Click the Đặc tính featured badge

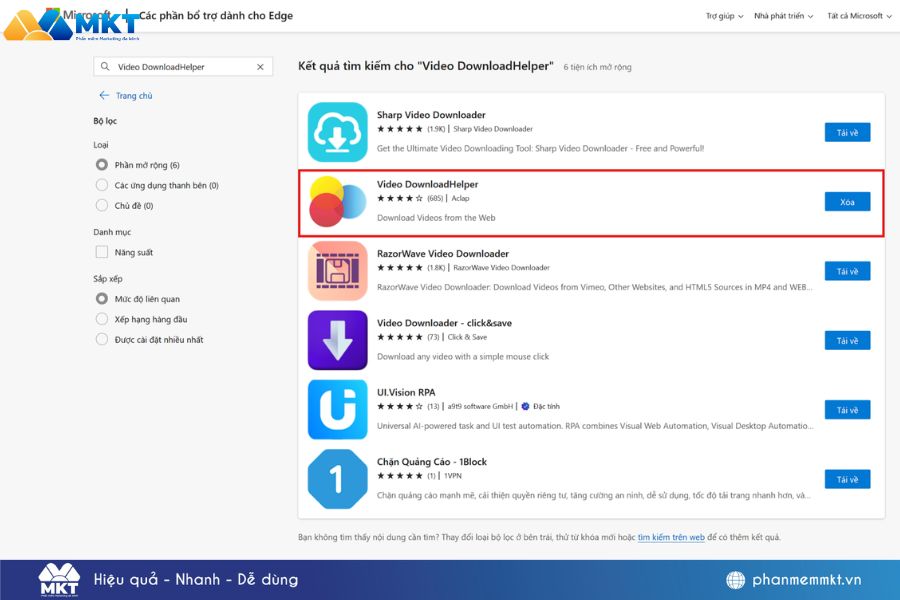(540, 407)
